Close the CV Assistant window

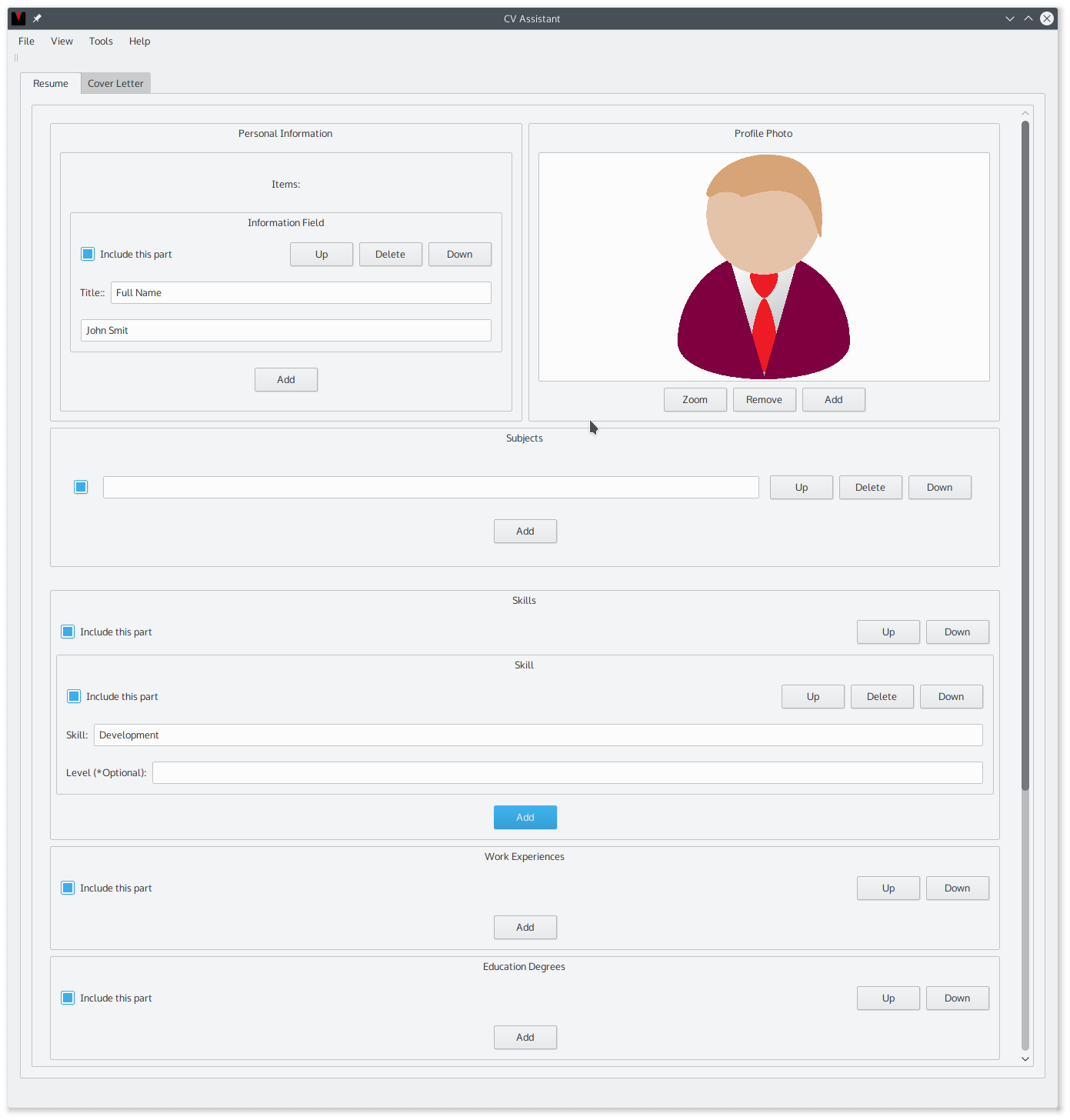coord(1047,18)
